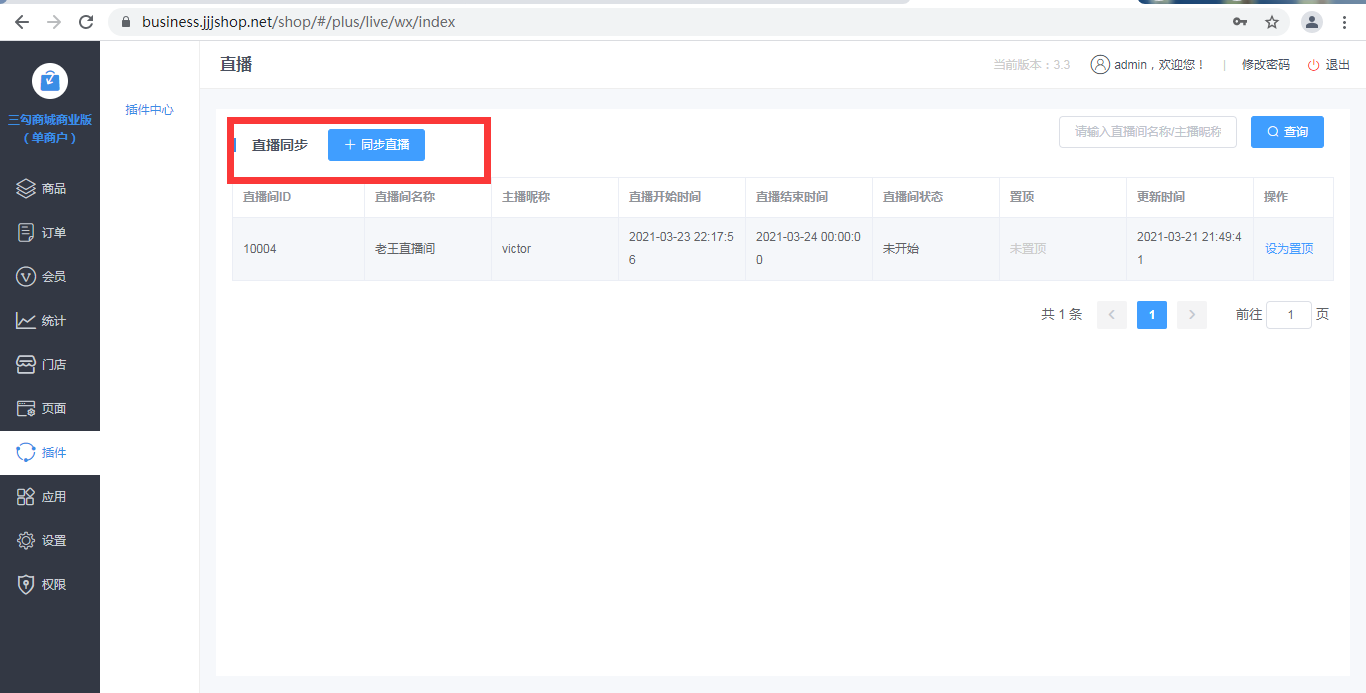1366x693 pixels.
Task: Open 订单 in the sidebar
Action: click(50, 232)
